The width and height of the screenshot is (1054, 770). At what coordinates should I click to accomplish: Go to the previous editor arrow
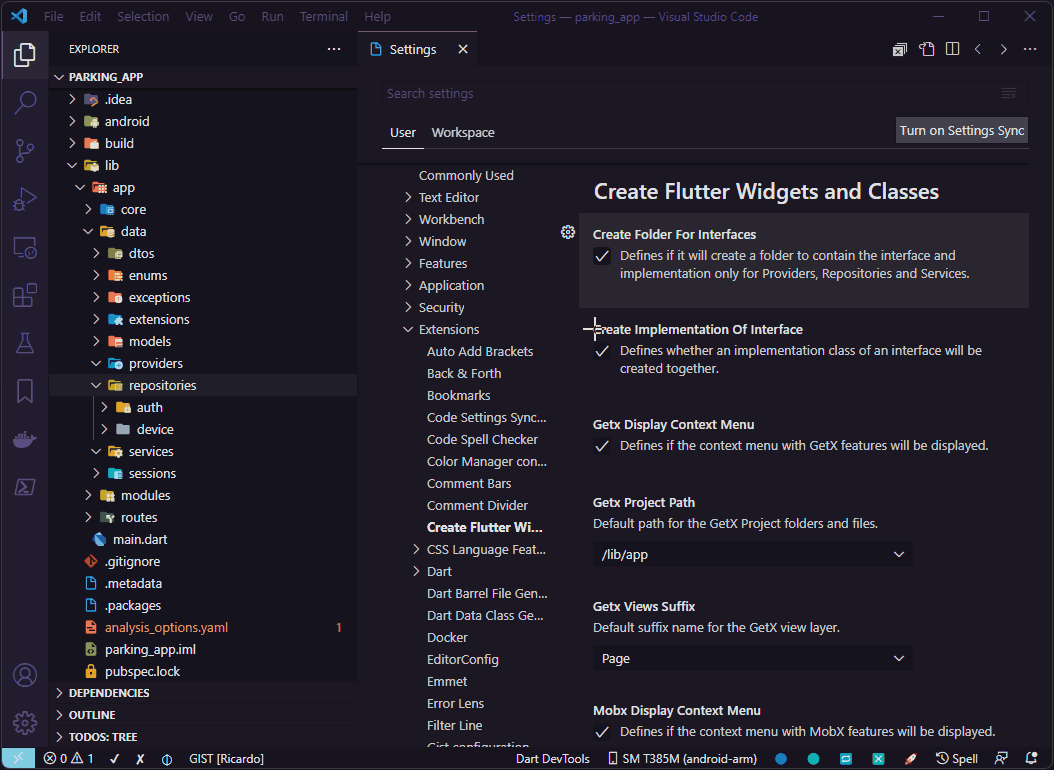tap(978, 49)
